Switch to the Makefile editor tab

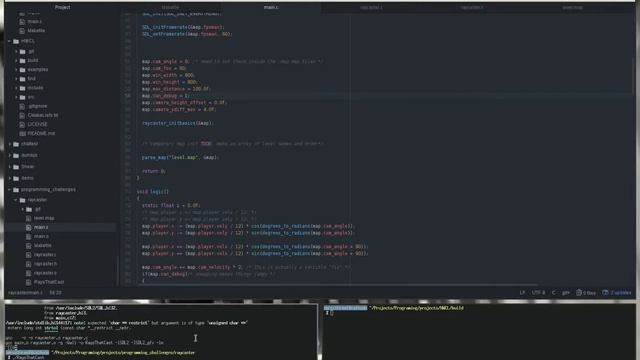point(171,7)
